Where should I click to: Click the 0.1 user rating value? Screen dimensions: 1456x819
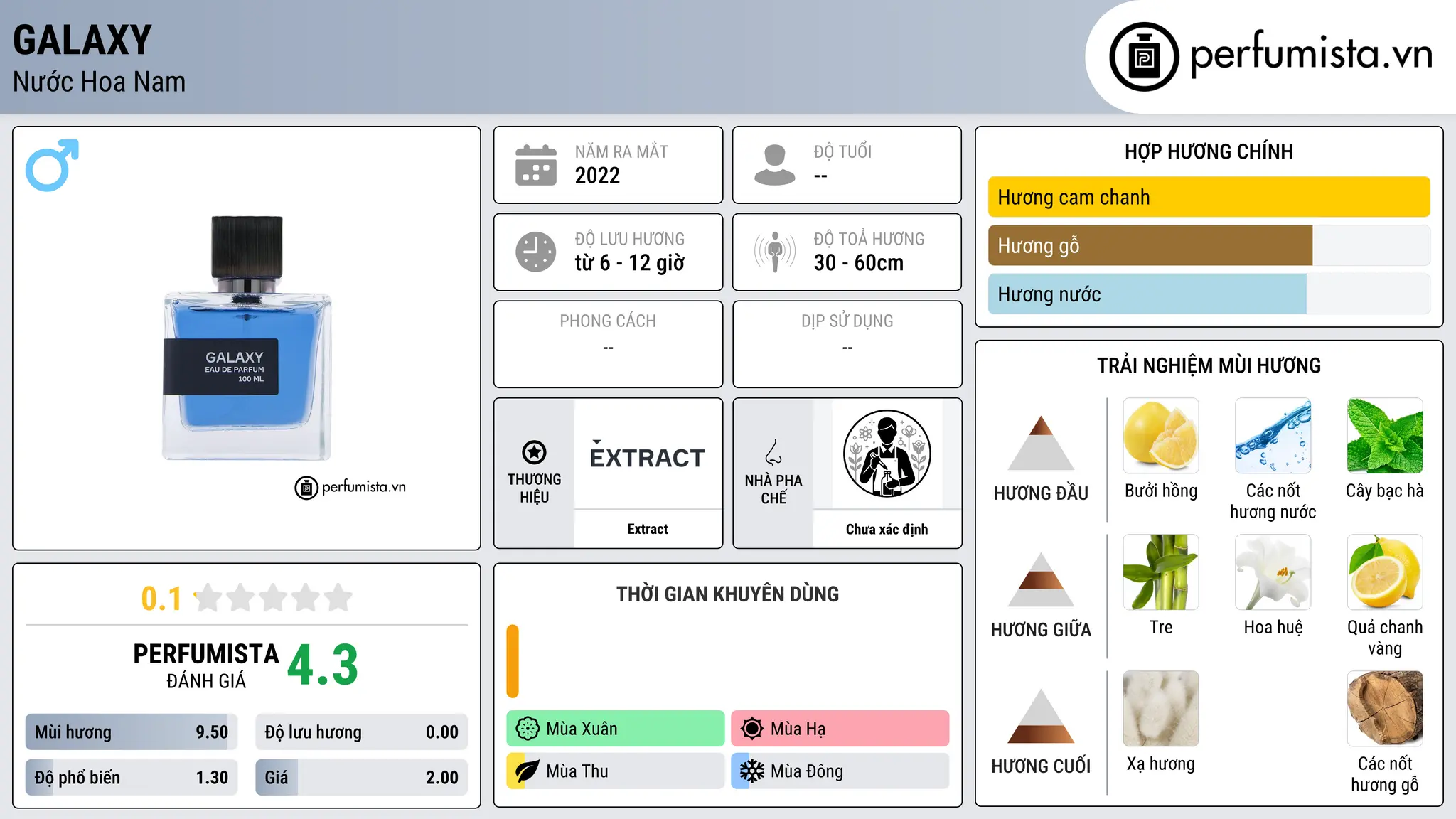tap(161, 599)
